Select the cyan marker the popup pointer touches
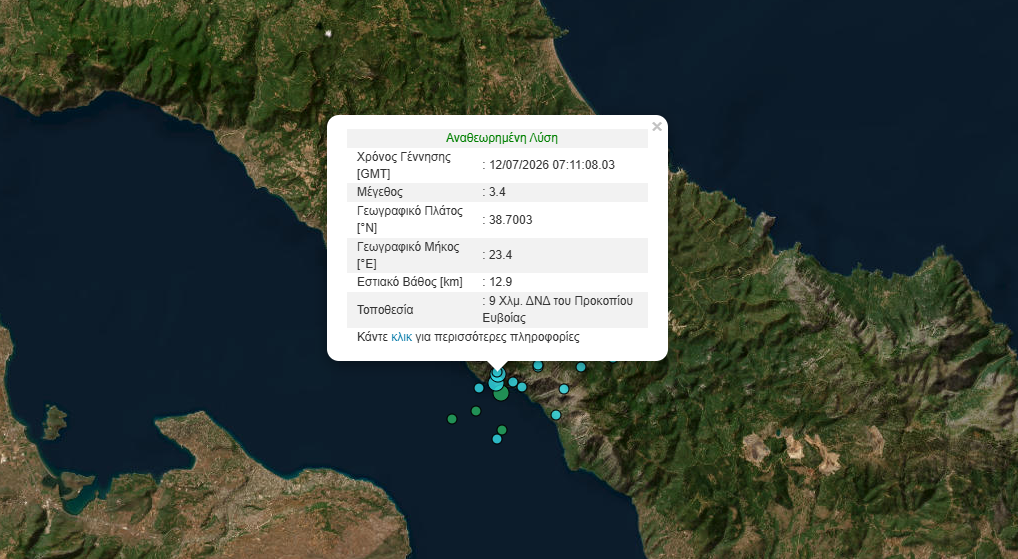The width and height of the screenshot is (1018, 559). click(x=498, y=374)
